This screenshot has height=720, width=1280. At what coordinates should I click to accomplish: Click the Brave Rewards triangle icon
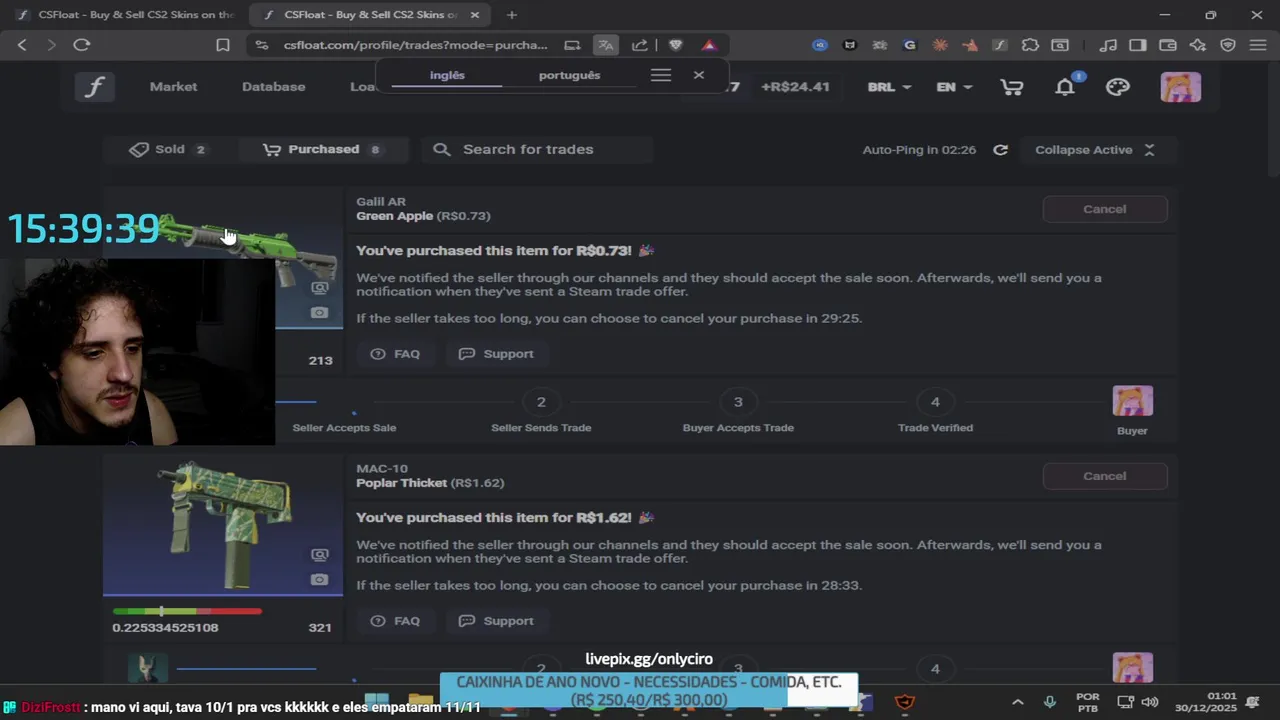coord(709,45)
